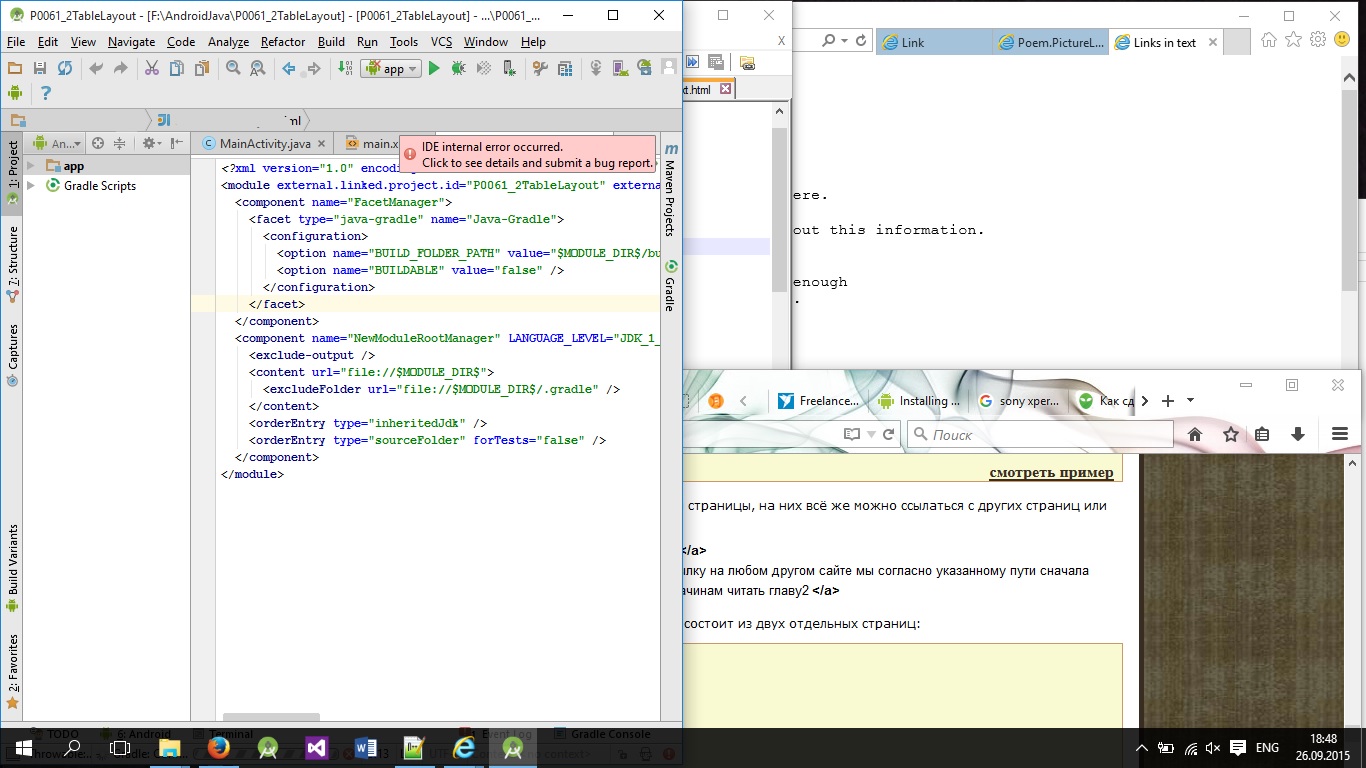Expand the Gradle Scripts tree node
The height and width of the screenshot is (768, 1366).
[31, 185]
